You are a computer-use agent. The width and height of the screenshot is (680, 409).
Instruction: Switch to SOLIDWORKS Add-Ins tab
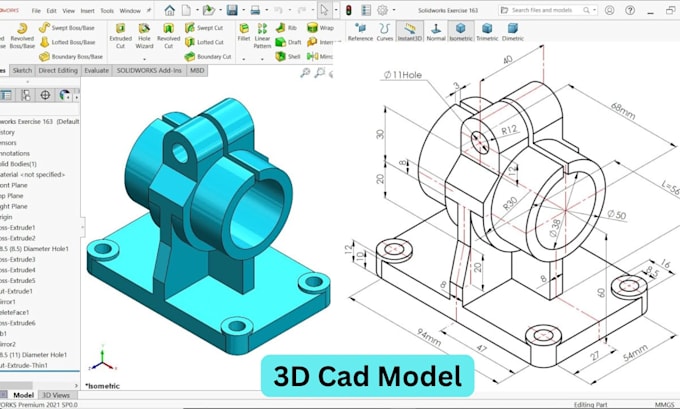tap(149, 70)
